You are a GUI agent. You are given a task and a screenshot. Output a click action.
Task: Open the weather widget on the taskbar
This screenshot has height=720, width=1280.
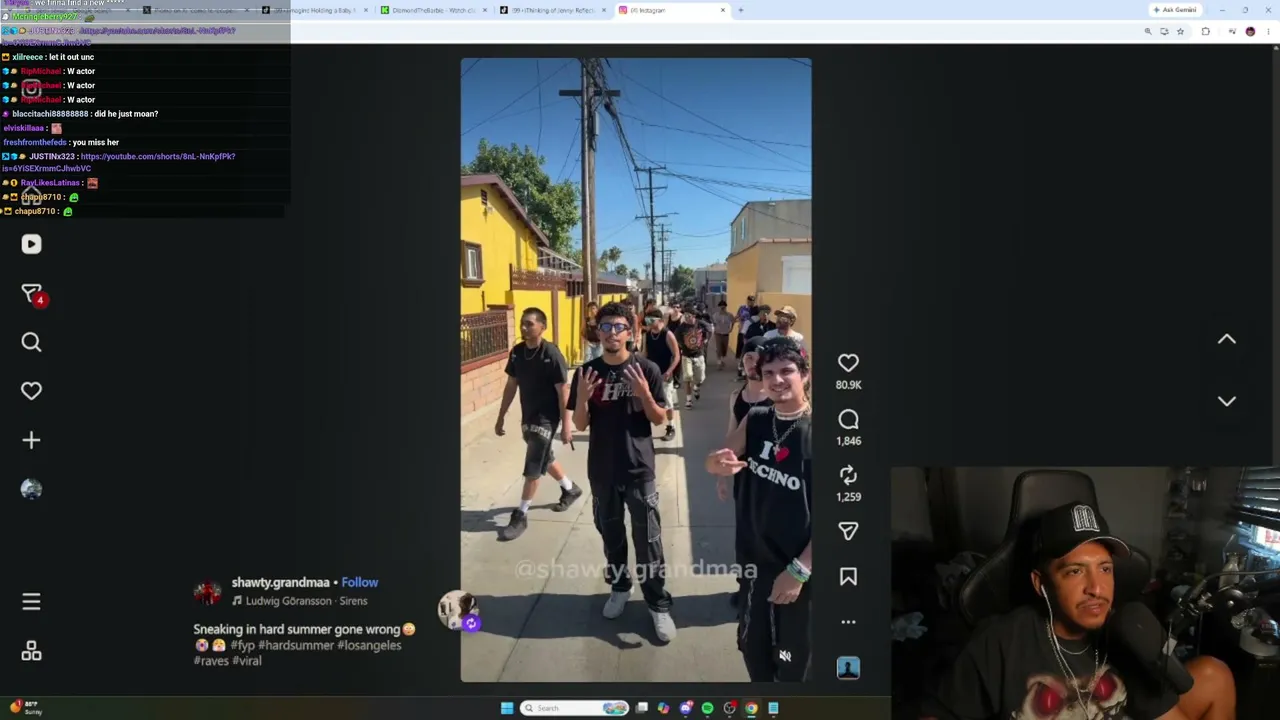25,708
